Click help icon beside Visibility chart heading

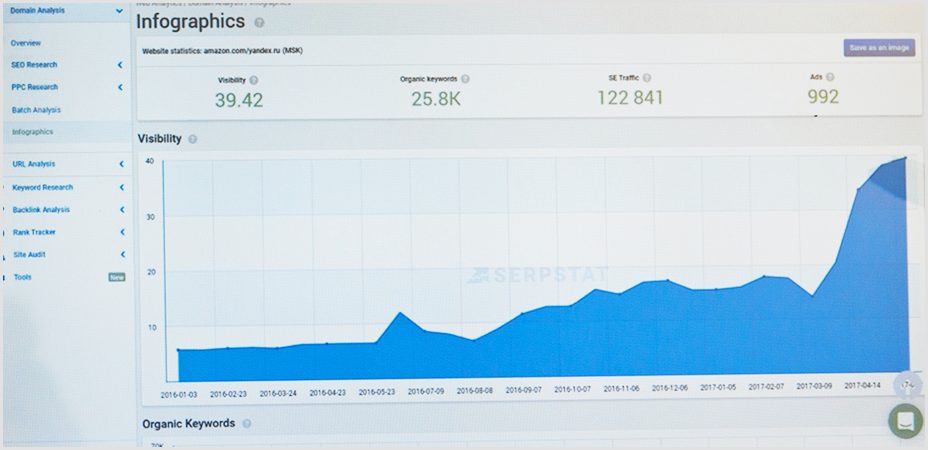[x=193, y=139]
